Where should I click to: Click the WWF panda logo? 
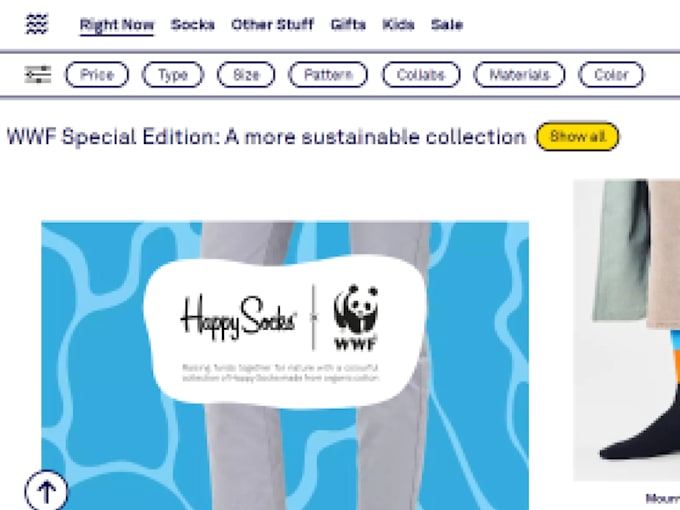356,317
